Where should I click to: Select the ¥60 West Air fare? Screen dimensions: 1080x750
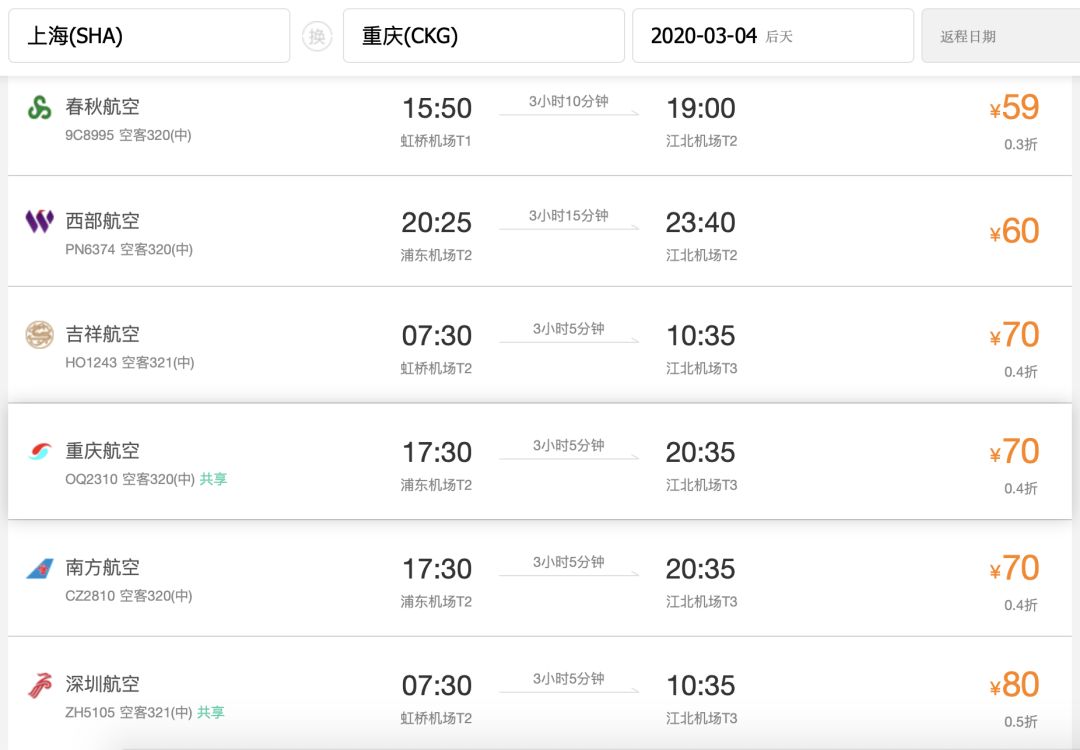pyautogui.click(x=1014, y=231)
